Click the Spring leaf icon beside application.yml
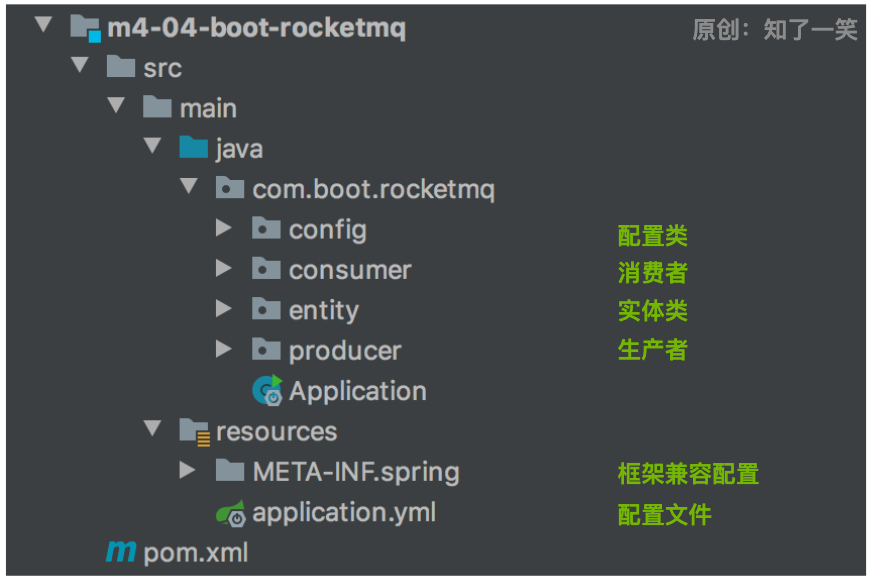Screen dimensions: 876x579 230,512
